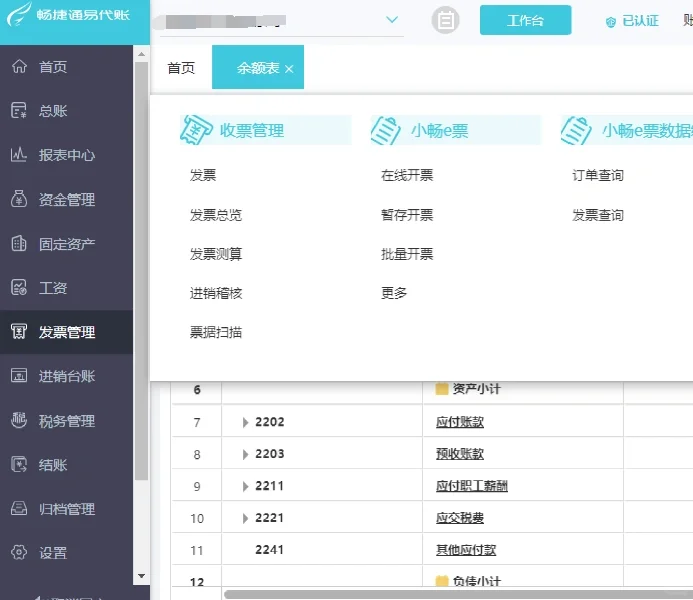Screen dimensions: 693x600
Task: Click the 首页 home icon in sidebar
Action: tap(19, 66)
